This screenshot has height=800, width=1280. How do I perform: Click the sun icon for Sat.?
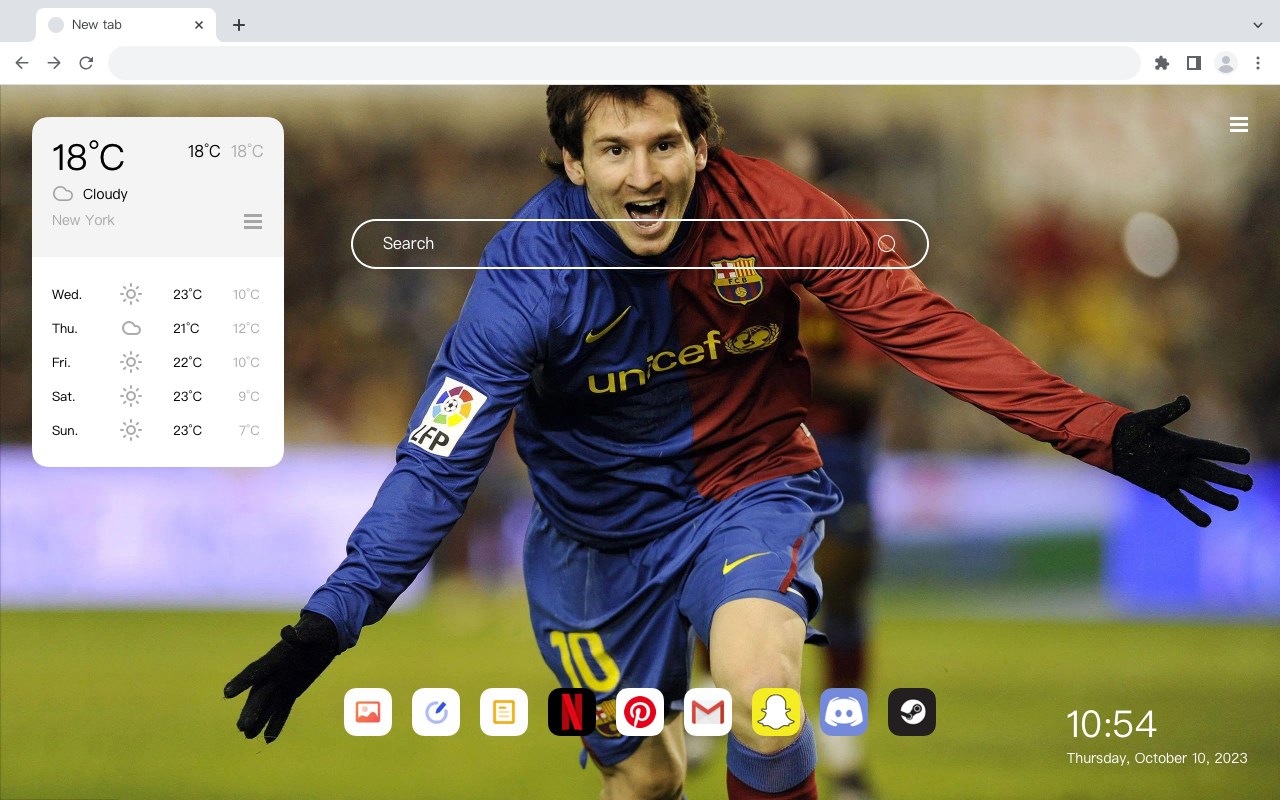click(x=131, y=396)
